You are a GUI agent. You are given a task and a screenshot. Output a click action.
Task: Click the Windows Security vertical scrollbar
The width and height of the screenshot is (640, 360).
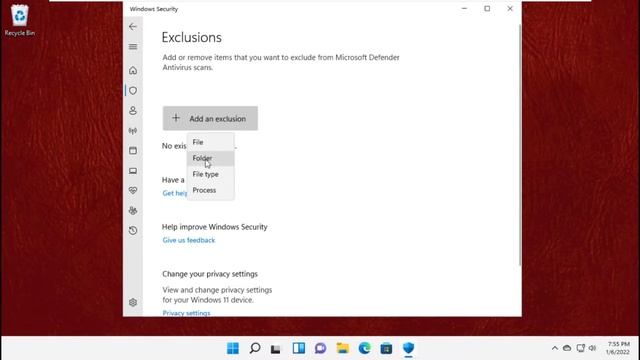point(520,145)
